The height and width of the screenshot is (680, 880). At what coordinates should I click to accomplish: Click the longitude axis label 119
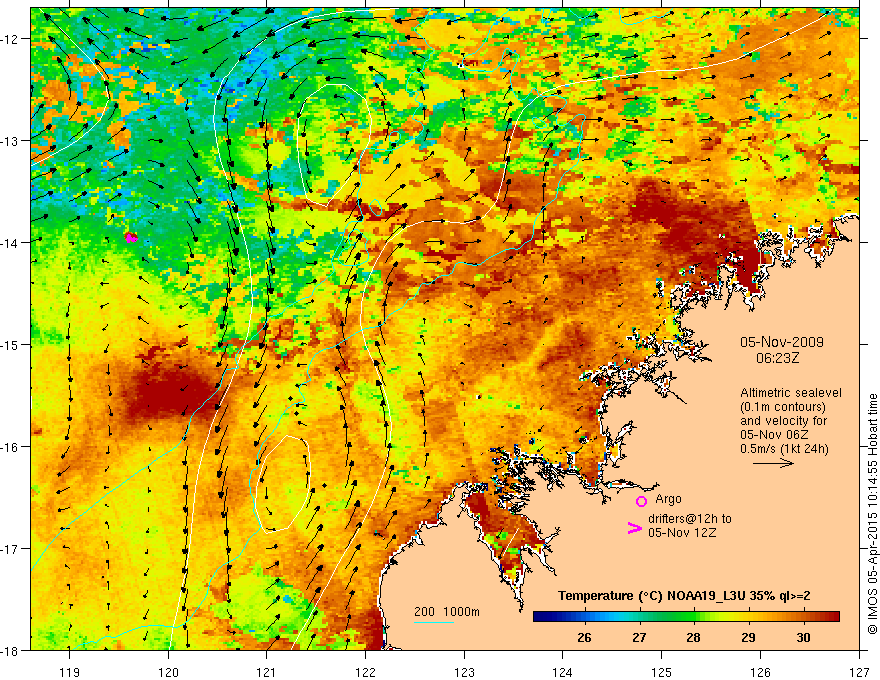[70, 672]
